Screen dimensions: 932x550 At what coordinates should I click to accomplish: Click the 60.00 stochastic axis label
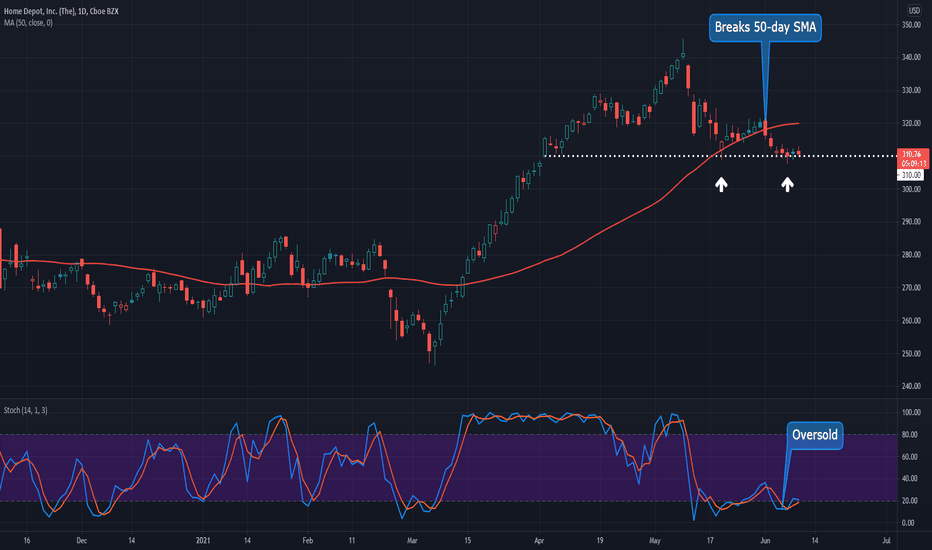pos(909,457)
